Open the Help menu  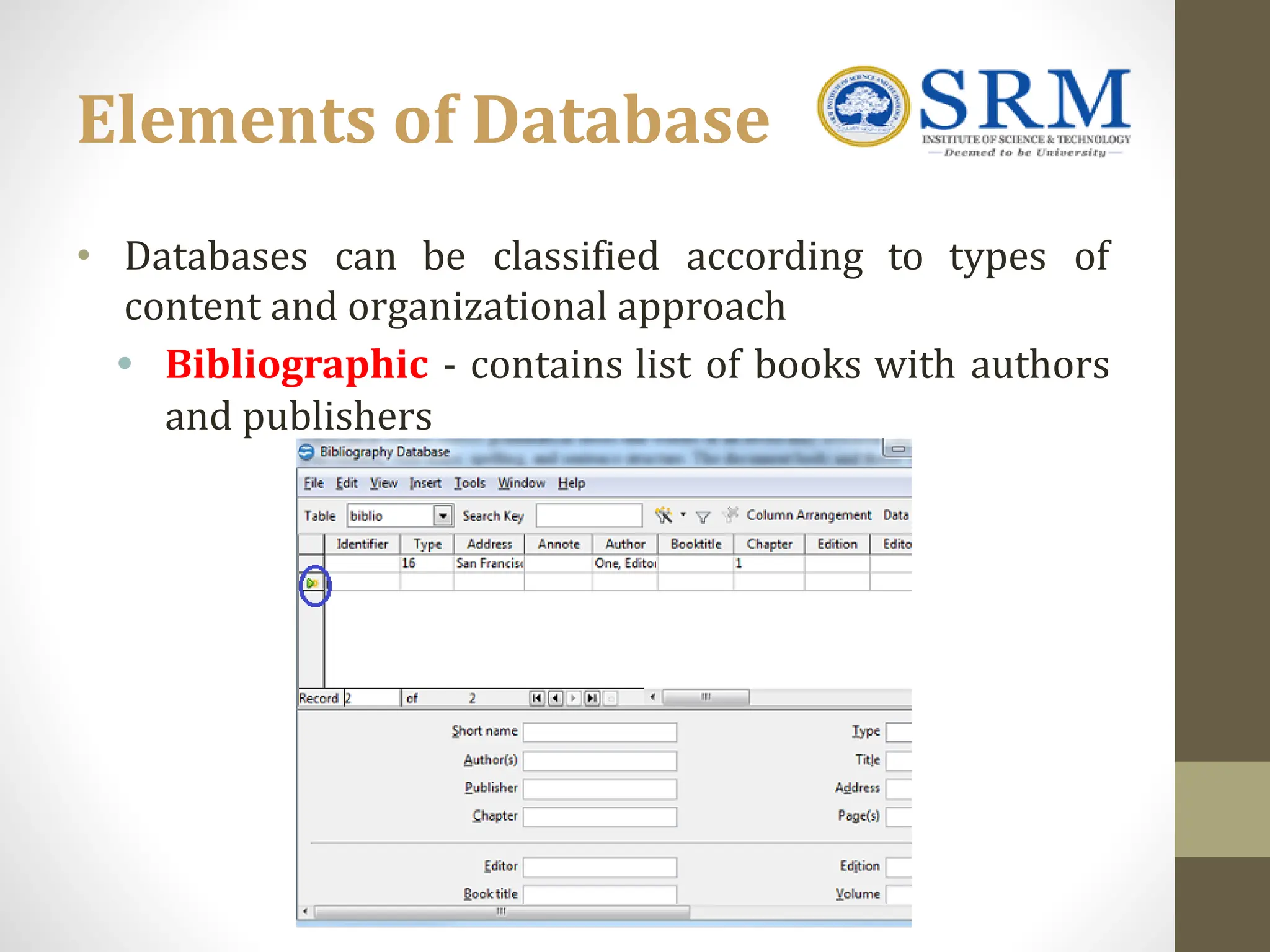pos(571,483)
